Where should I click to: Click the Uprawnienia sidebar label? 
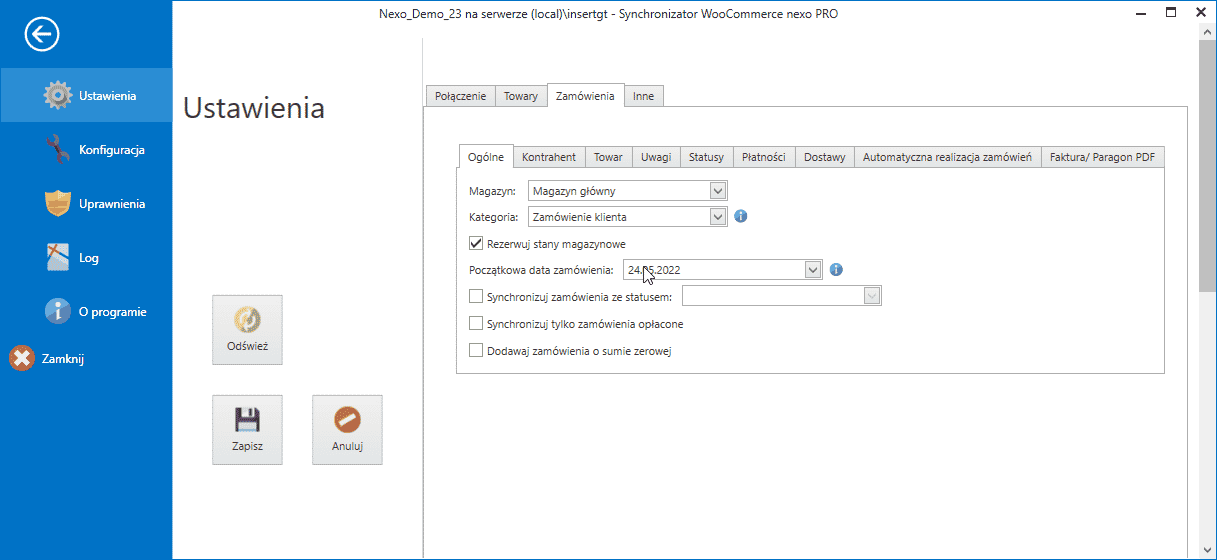coord(112,204)
